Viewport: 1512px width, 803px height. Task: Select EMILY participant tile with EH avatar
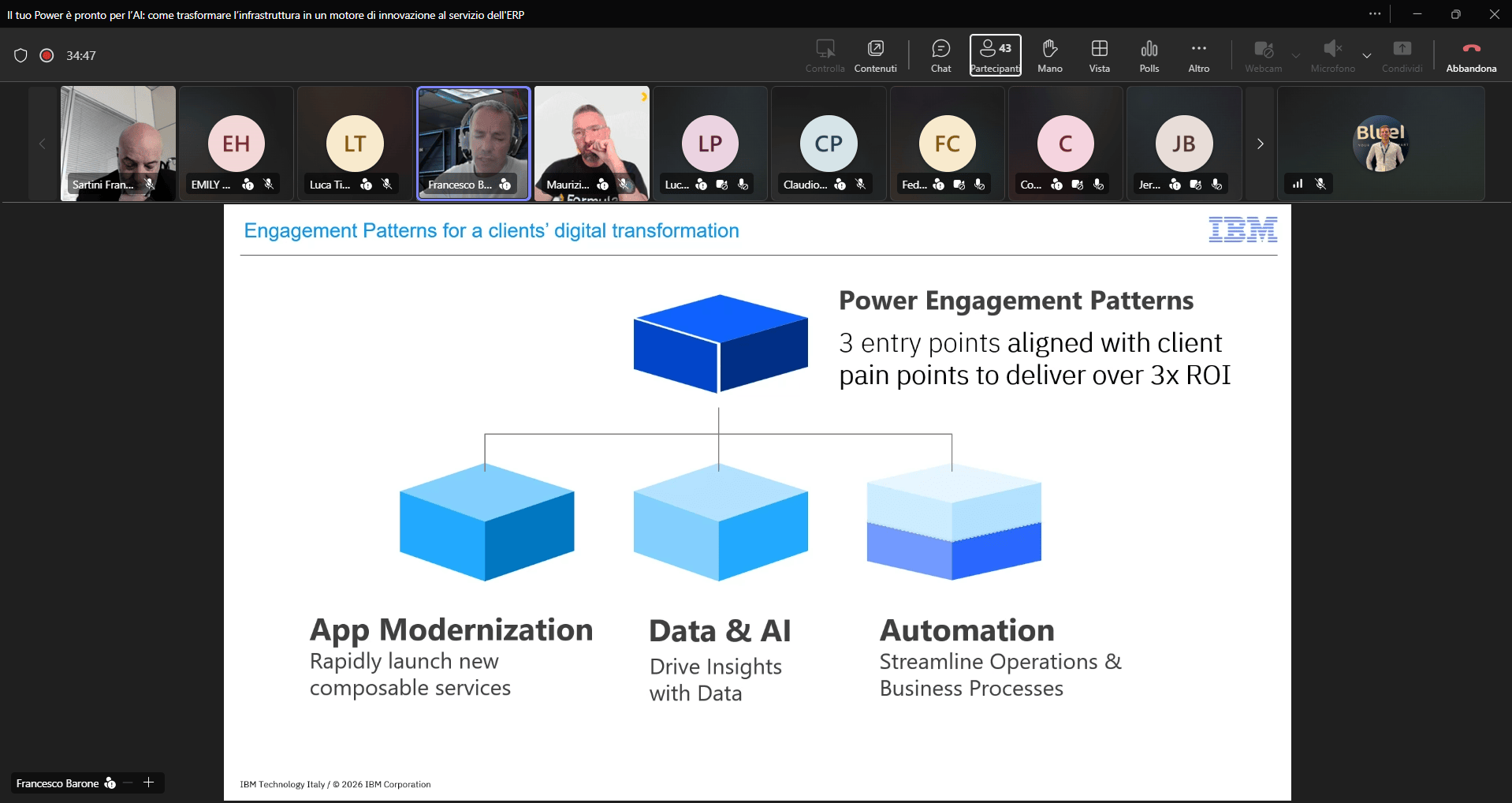click(236, 144)
